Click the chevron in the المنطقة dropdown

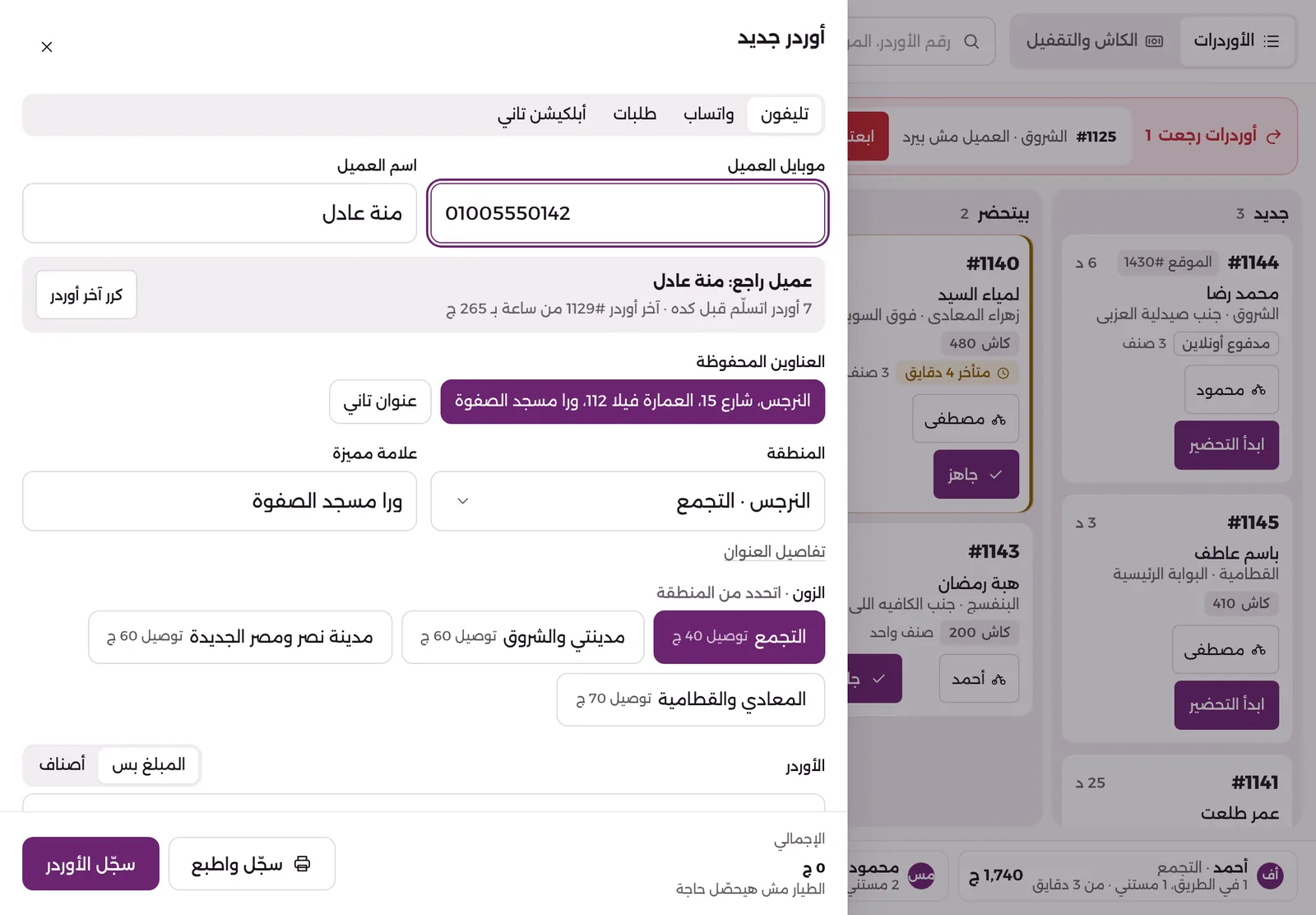tap(463, 501)
